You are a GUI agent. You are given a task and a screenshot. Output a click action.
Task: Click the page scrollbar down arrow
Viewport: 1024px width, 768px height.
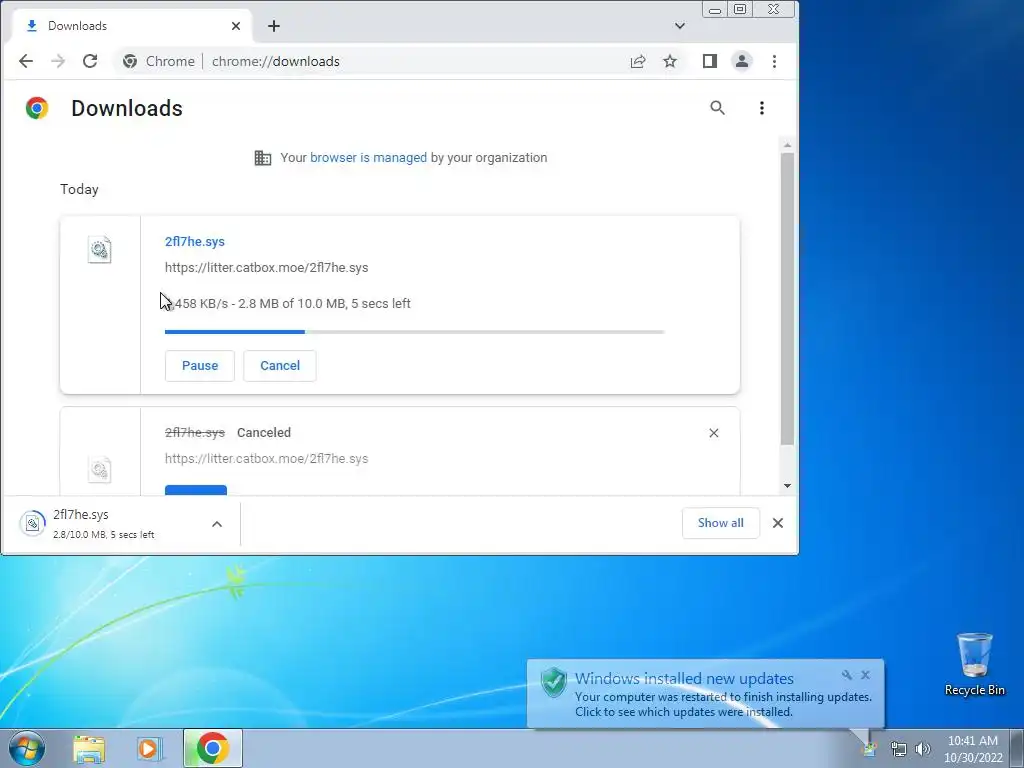click(787, 486)
